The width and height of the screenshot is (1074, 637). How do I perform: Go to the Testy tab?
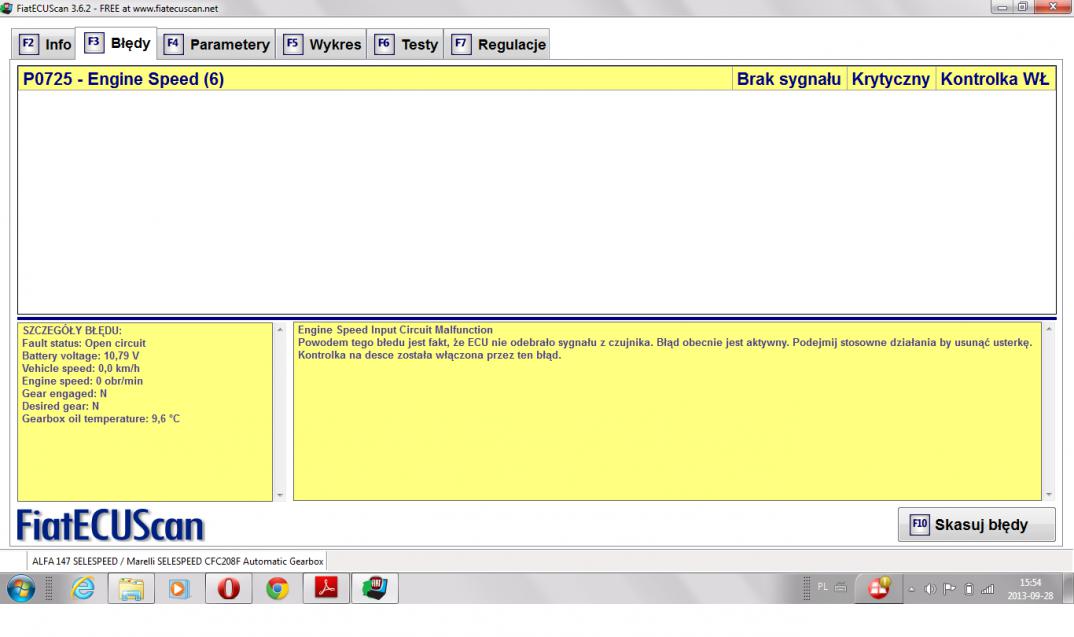tap(405, 45)
